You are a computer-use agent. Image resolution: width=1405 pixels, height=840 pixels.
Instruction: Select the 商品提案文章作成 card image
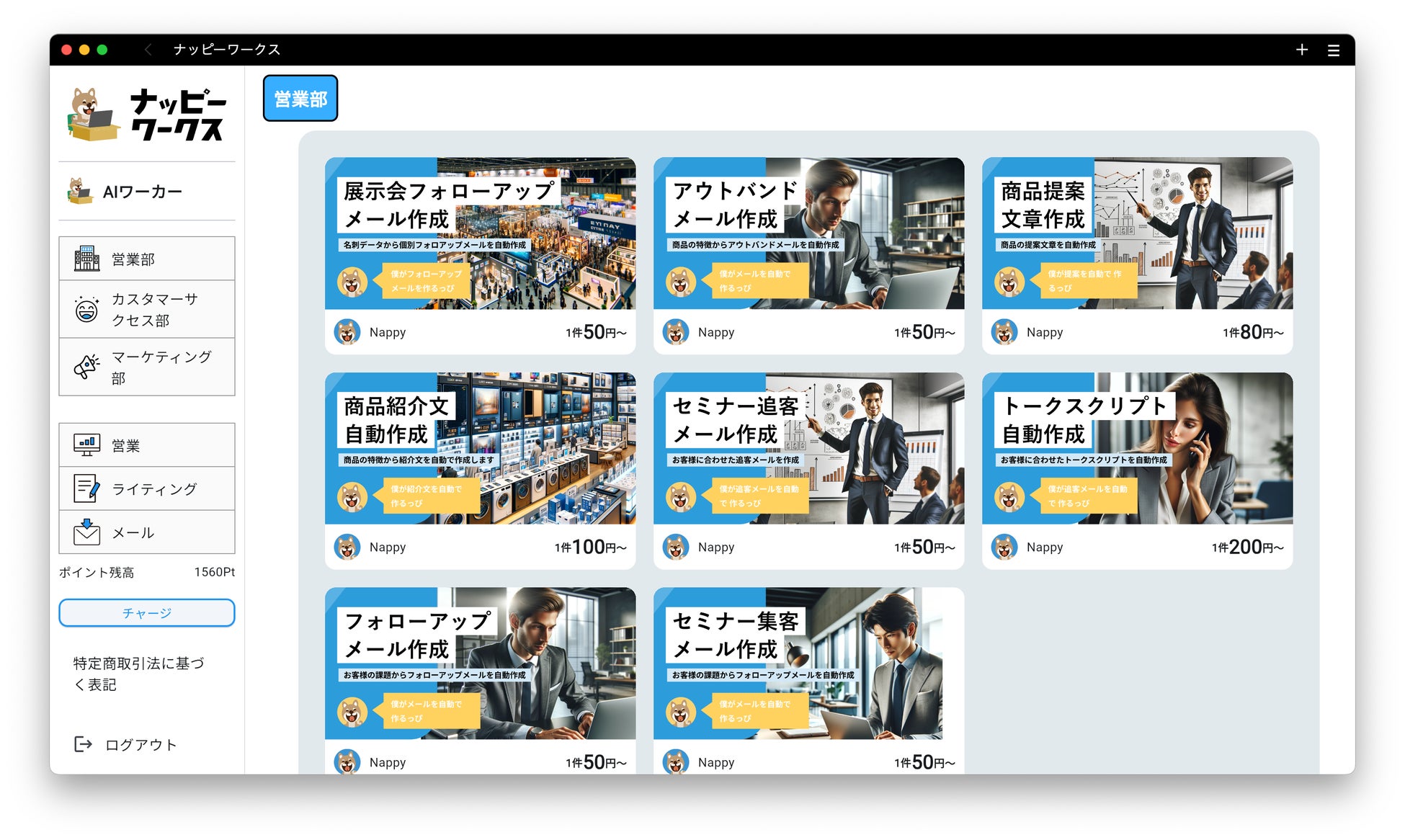1136,233
